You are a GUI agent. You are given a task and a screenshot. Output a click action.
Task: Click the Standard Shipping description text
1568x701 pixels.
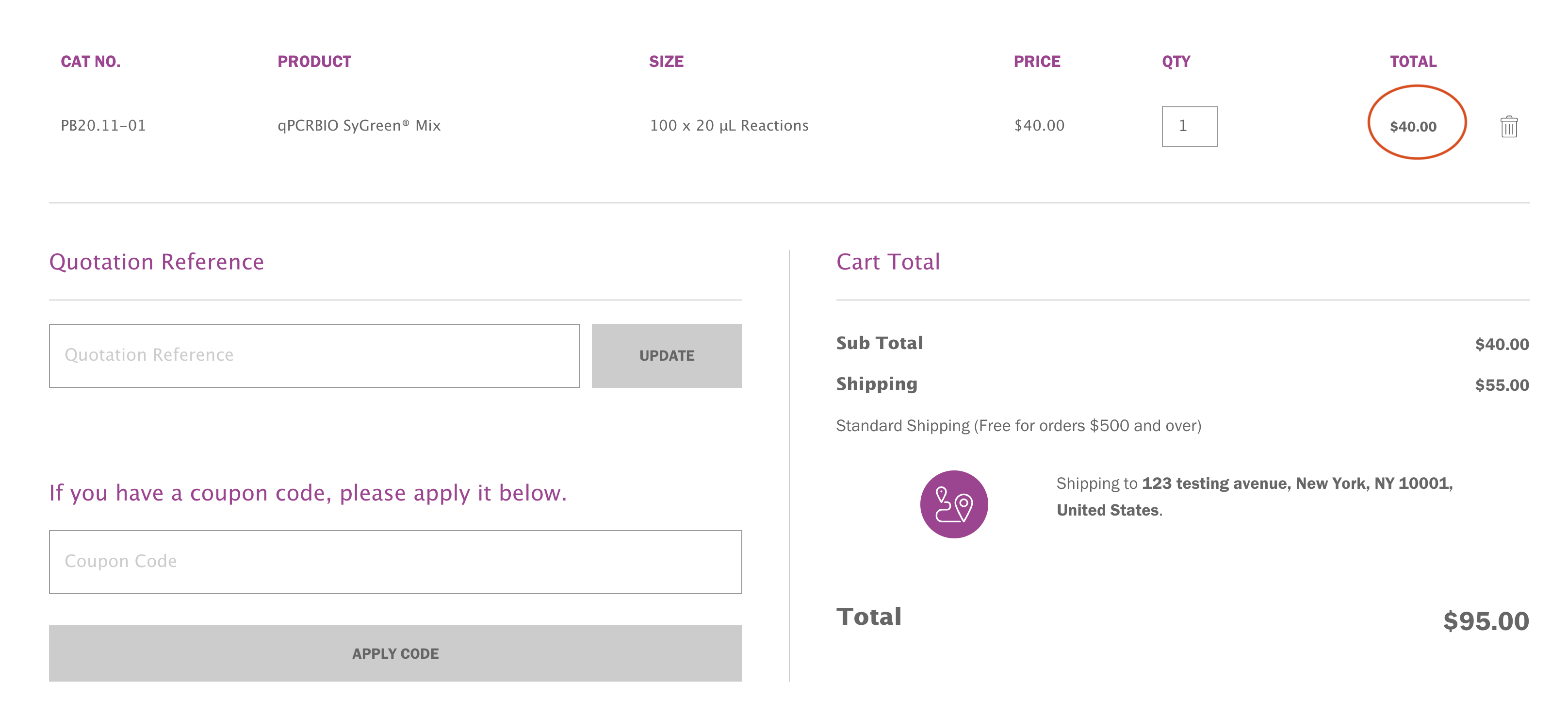pos(1018,425)
